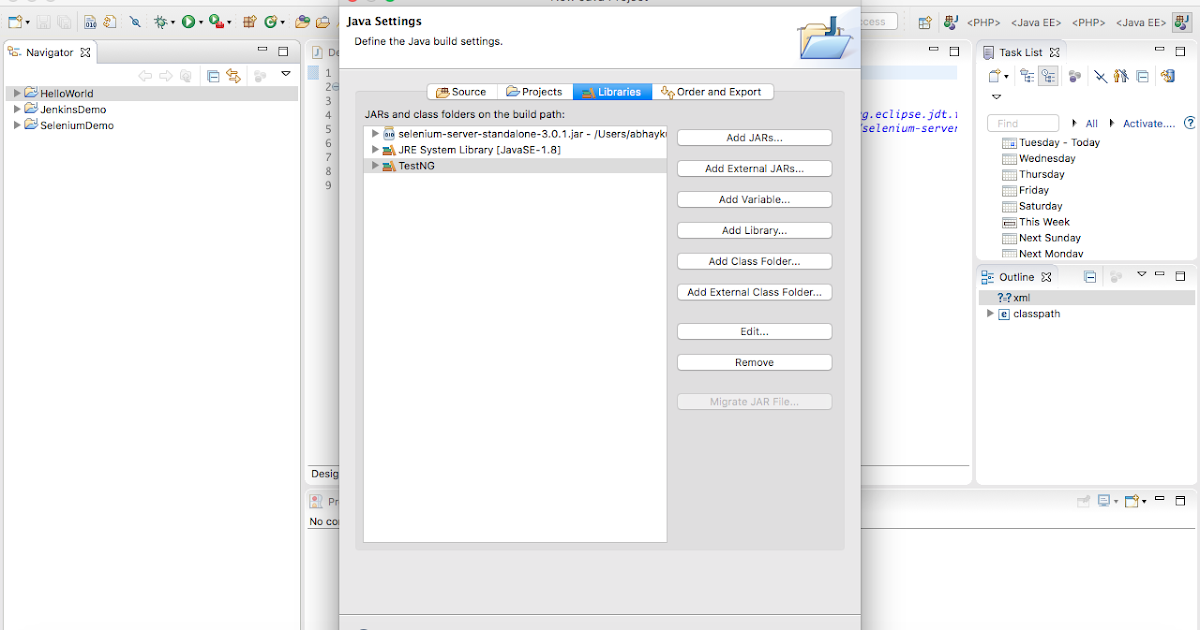Viewport: 1200px width, 630px height.
Task: Open a perspective with the perspective icon
Action: click(x=924, y=21)
